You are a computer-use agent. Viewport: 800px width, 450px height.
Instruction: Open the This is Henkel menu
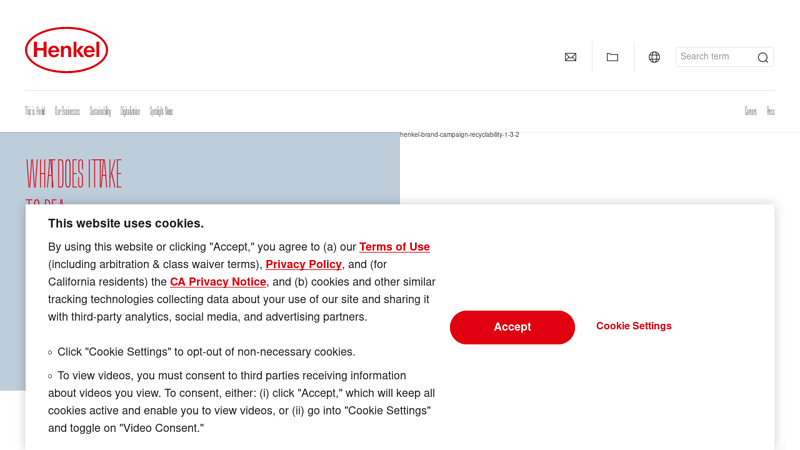point(35,111)
